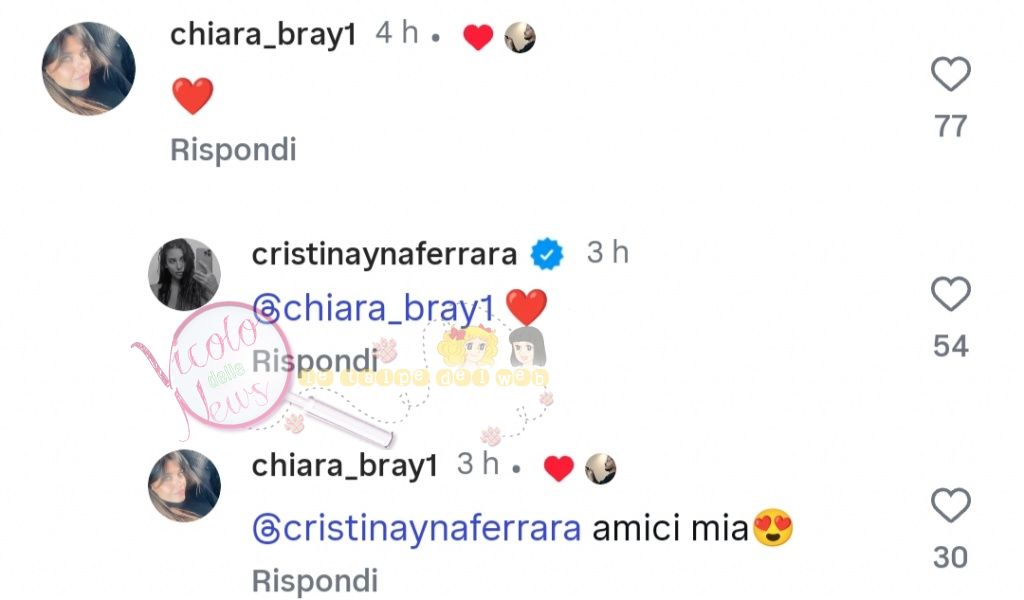Image resolution: width=1024 pixels, height=600 pixels.
Task: Like cristinaynaferrara's reply comment
Action: click(950, 294)
